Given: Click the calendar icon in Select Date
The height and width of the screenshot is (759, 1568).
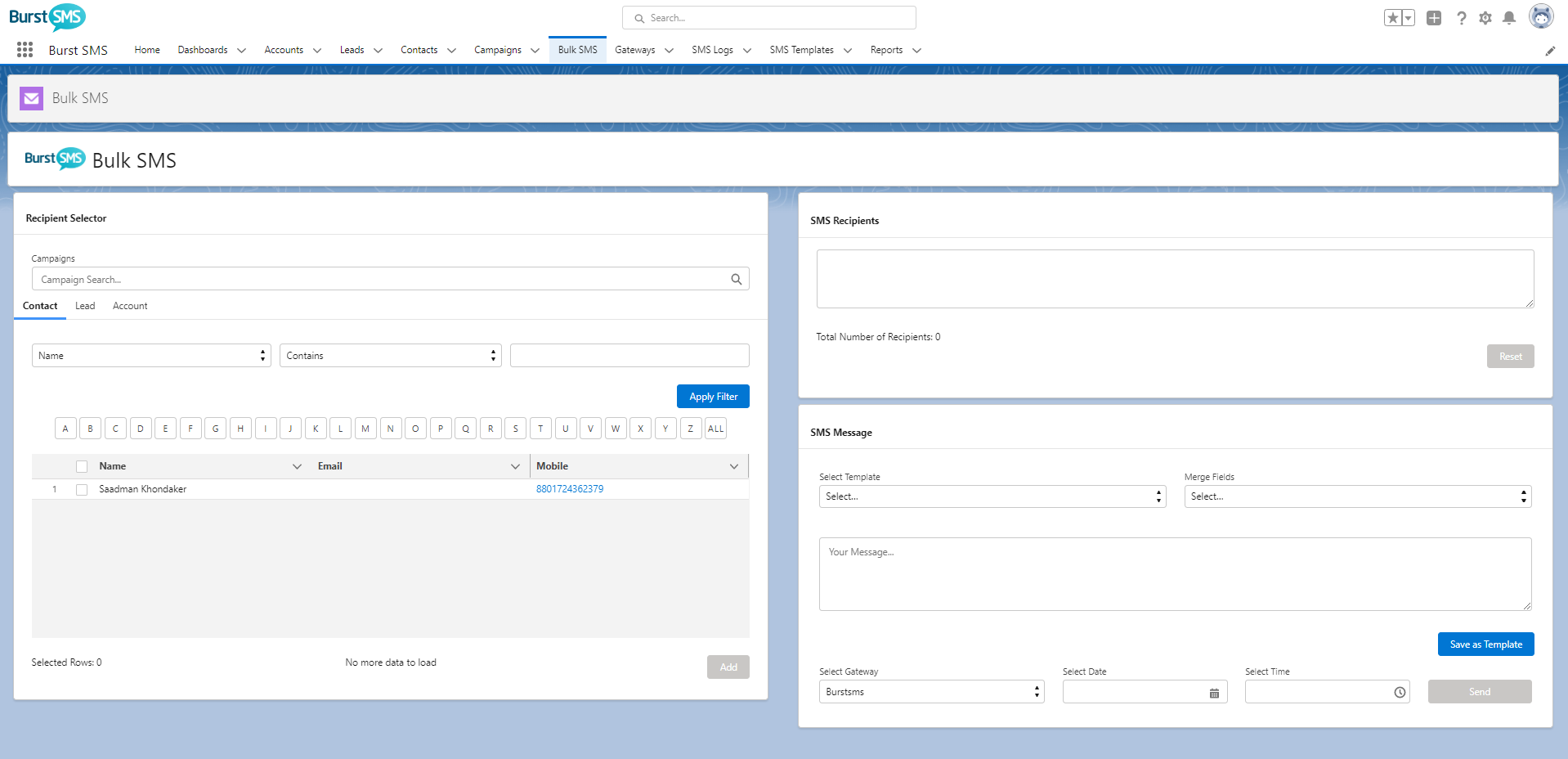Looking at the screenshot, I should click(1214, 693).
